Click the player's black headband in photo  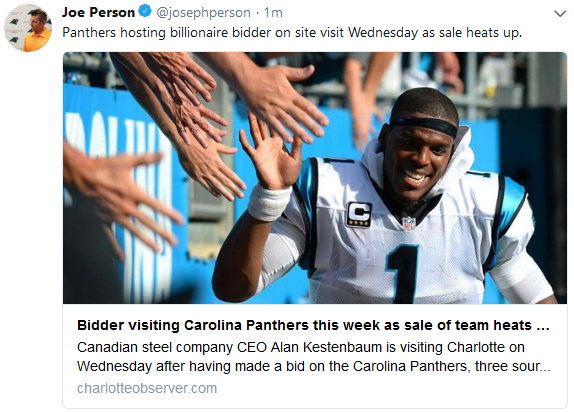click(425, 126)
